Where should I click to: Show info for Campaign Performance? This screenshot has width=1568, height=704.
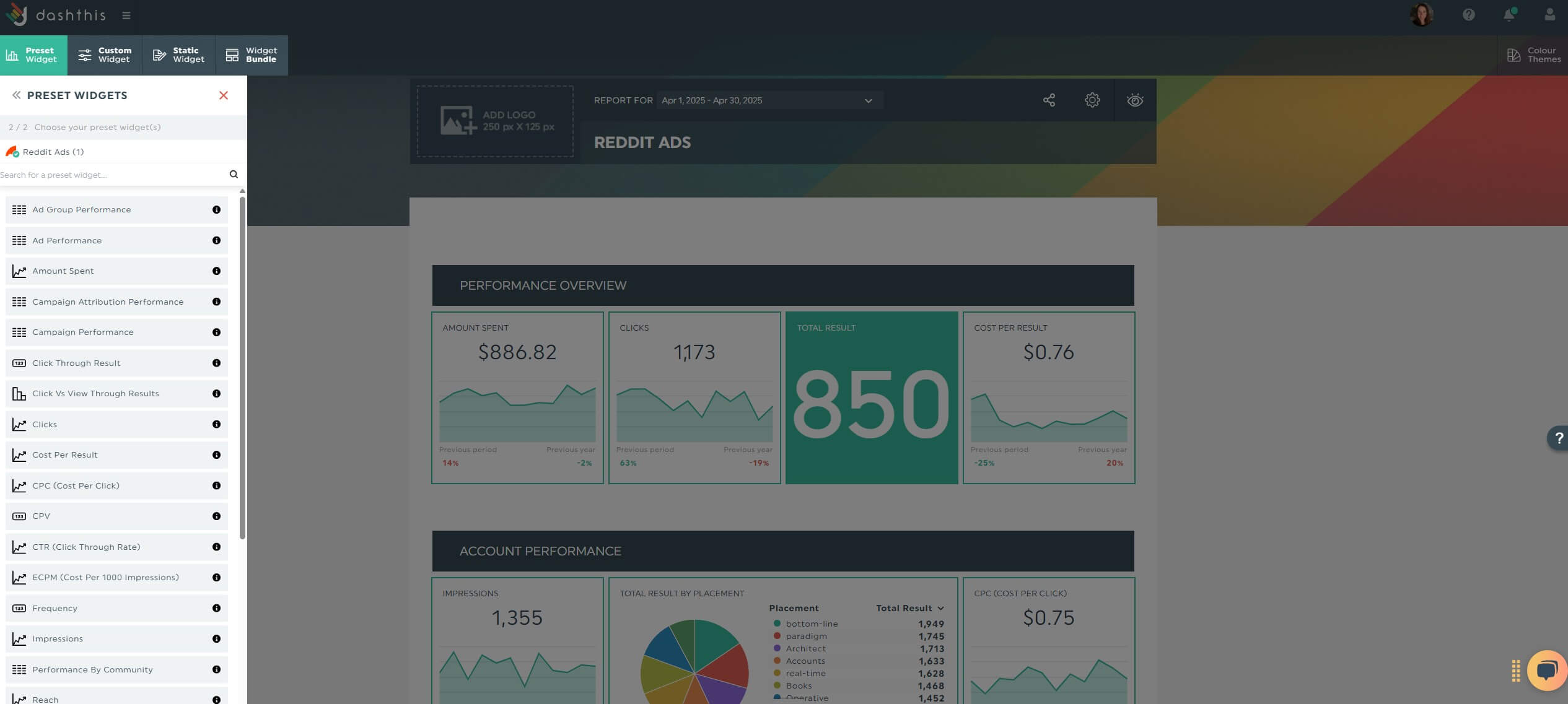[216, 332]
